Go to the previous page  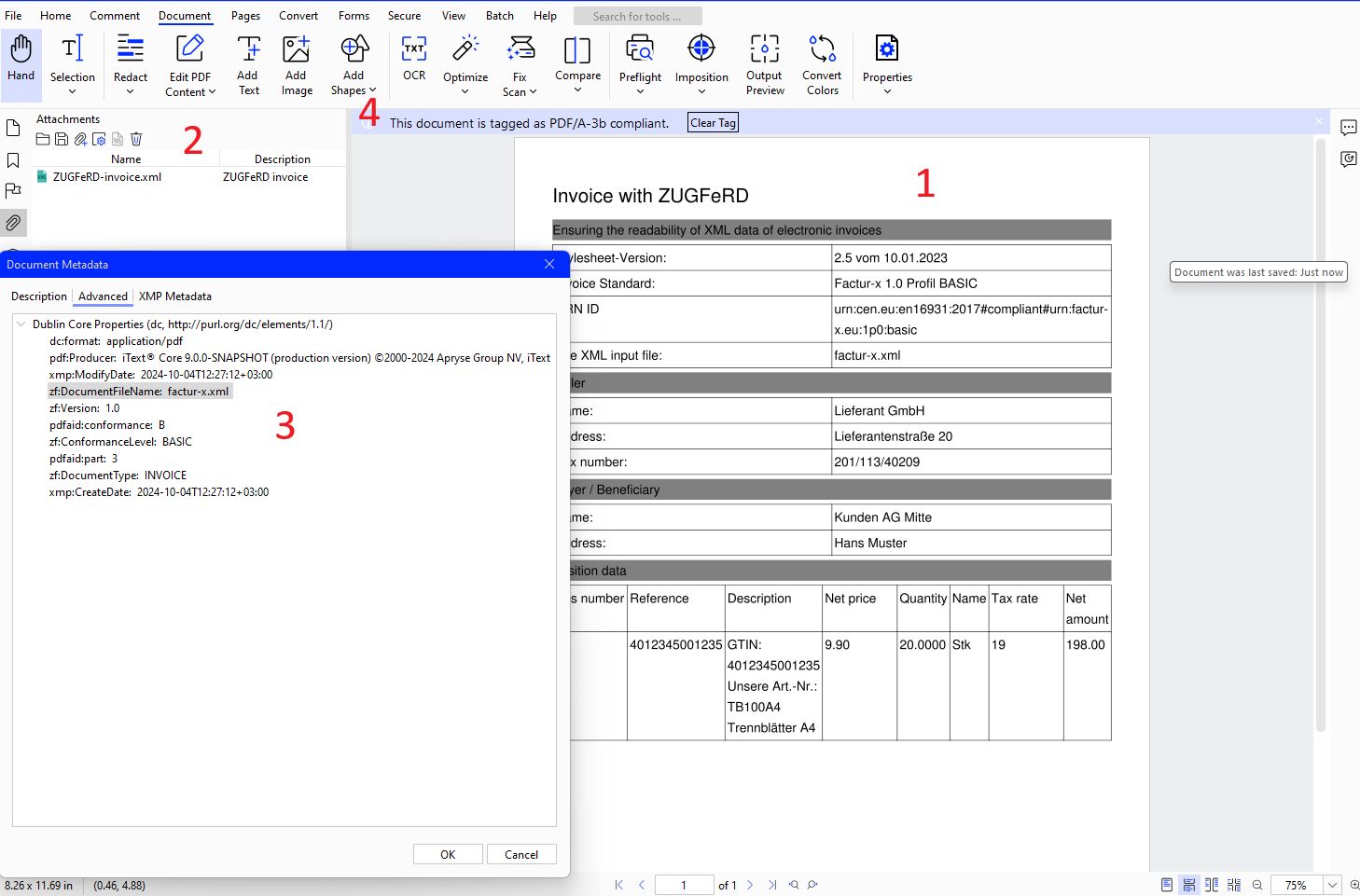click(x=642, y=885)
